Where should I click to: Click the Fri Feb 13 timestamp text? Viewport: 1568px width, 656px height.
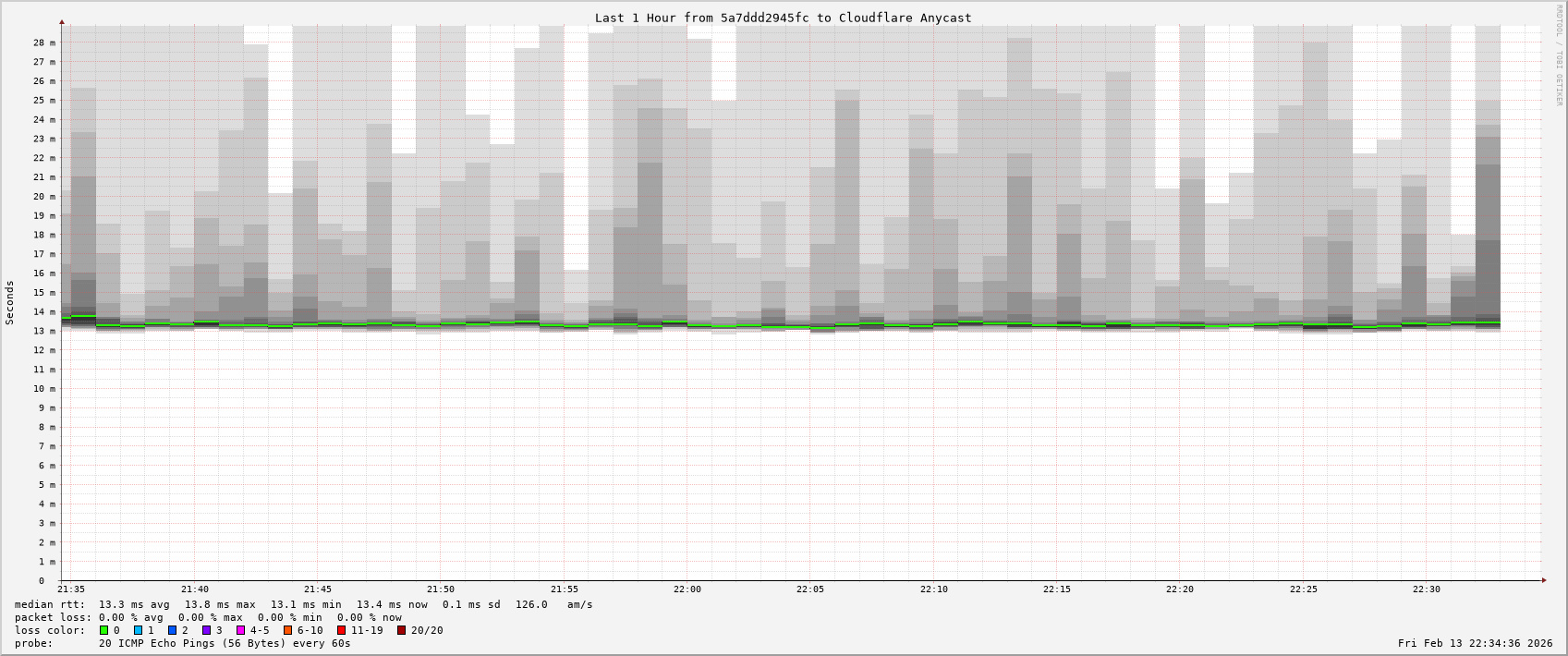click(1475, 643)
